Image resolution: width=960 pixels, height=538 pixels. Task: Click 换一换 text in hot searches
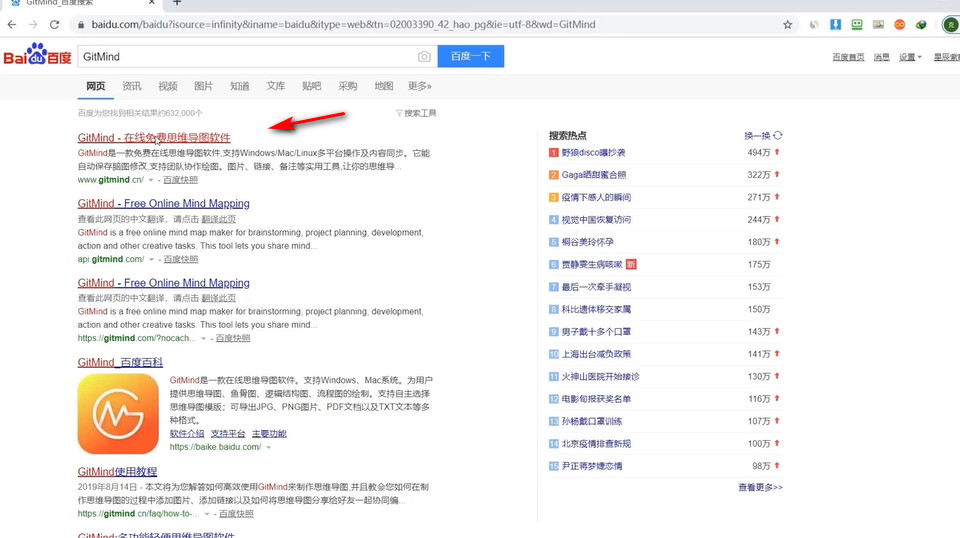pos(757,136)
